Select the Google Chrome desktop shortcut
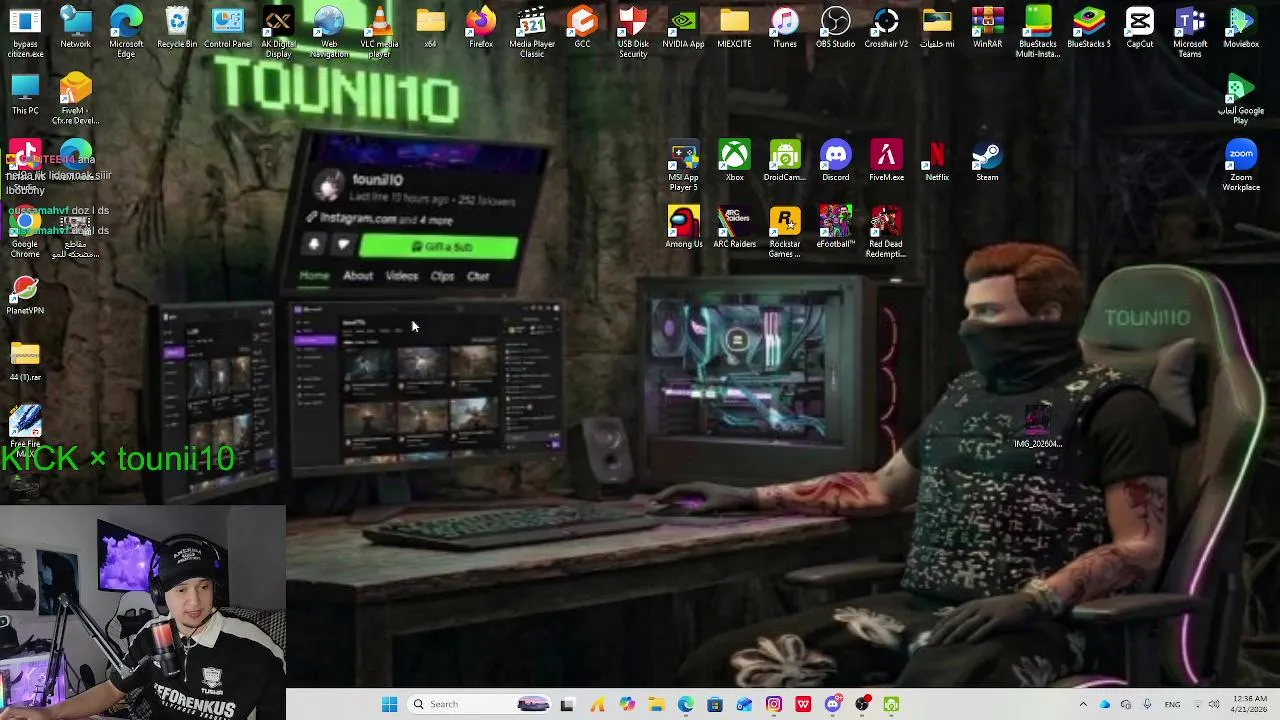 (x=25, y=232)
